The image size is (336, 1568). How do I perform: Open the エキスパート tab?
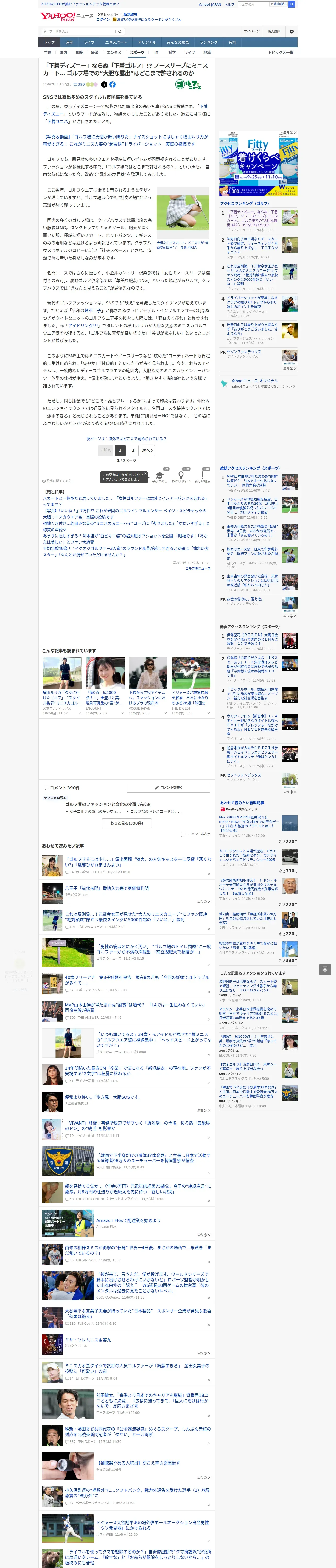click(116, 42)
